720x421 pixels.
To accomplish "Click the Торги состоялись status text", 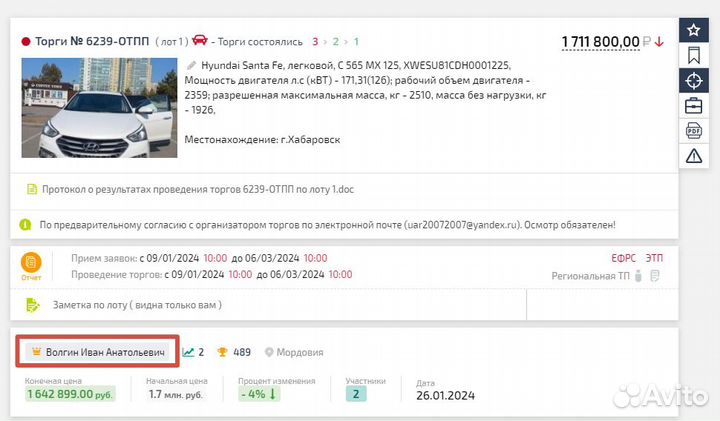I will tap(260, 42).
